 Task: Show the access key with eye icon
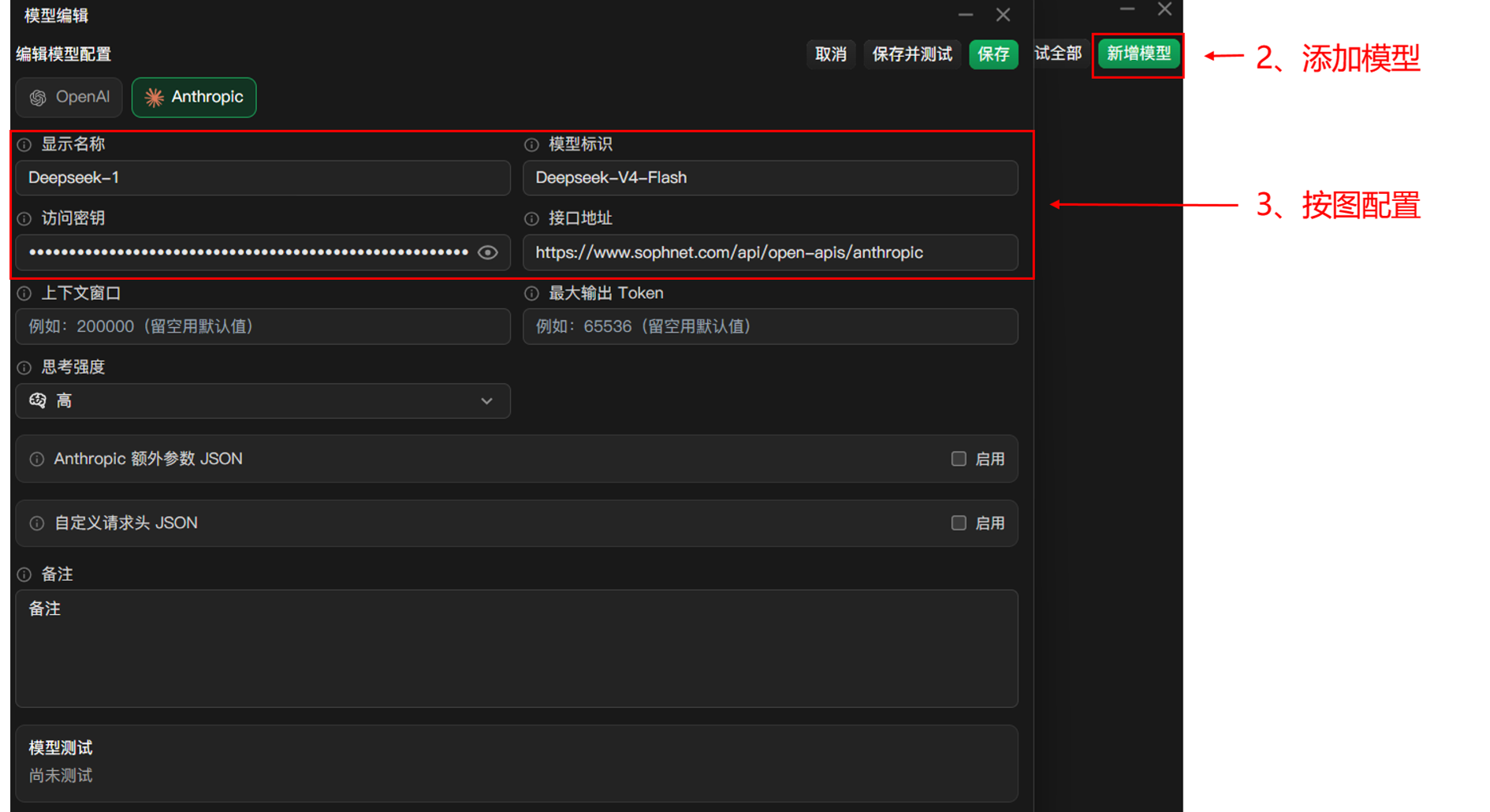pyautogui.click(x=488, y=252)
